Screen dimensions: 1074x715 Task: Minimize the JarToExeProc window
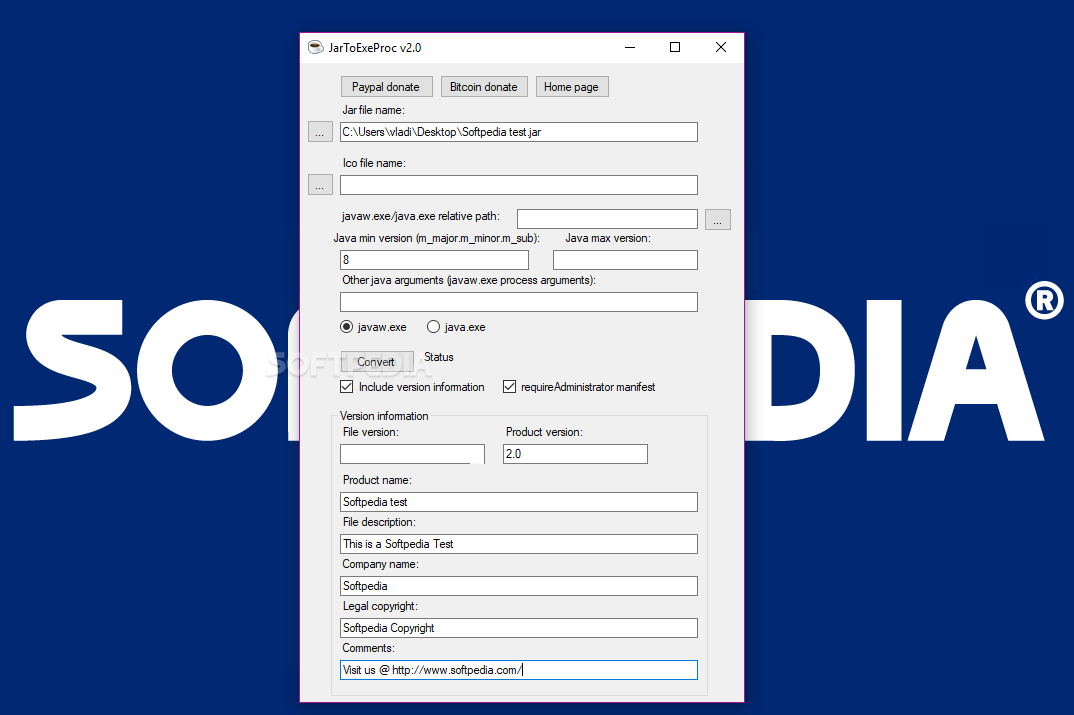point(630,47)
